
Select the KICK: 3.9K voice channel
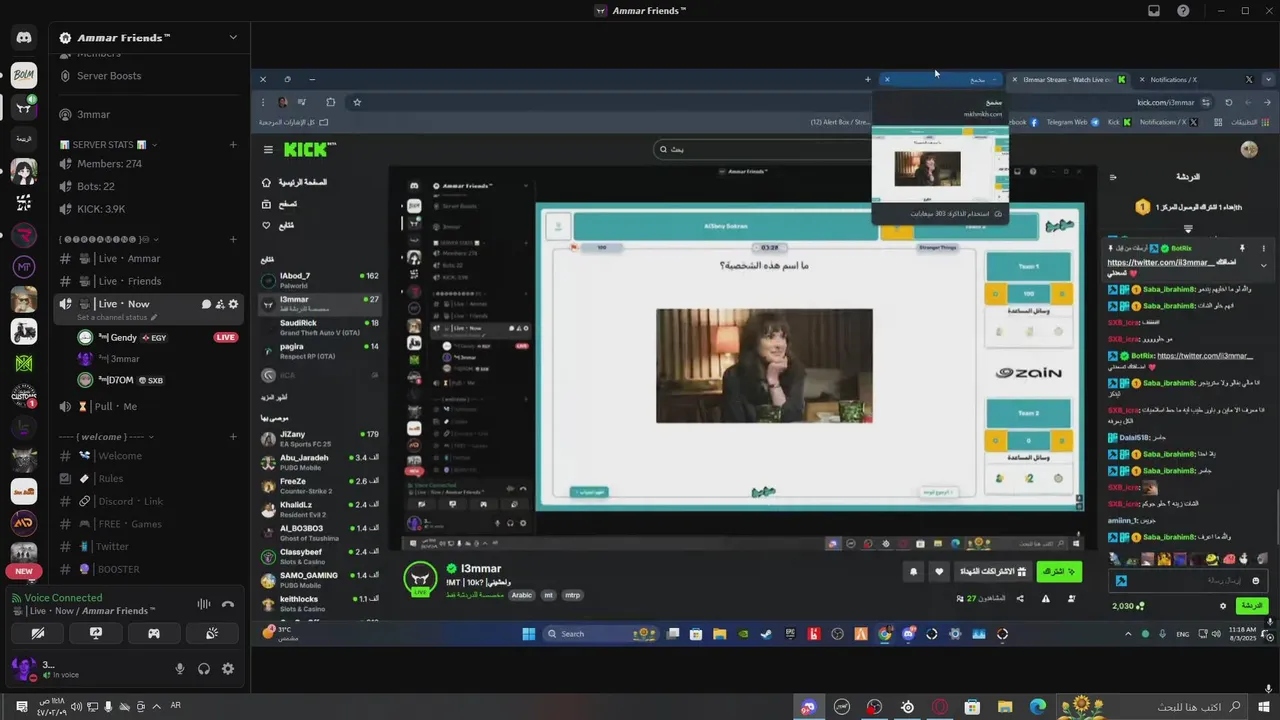click(101, 209)
